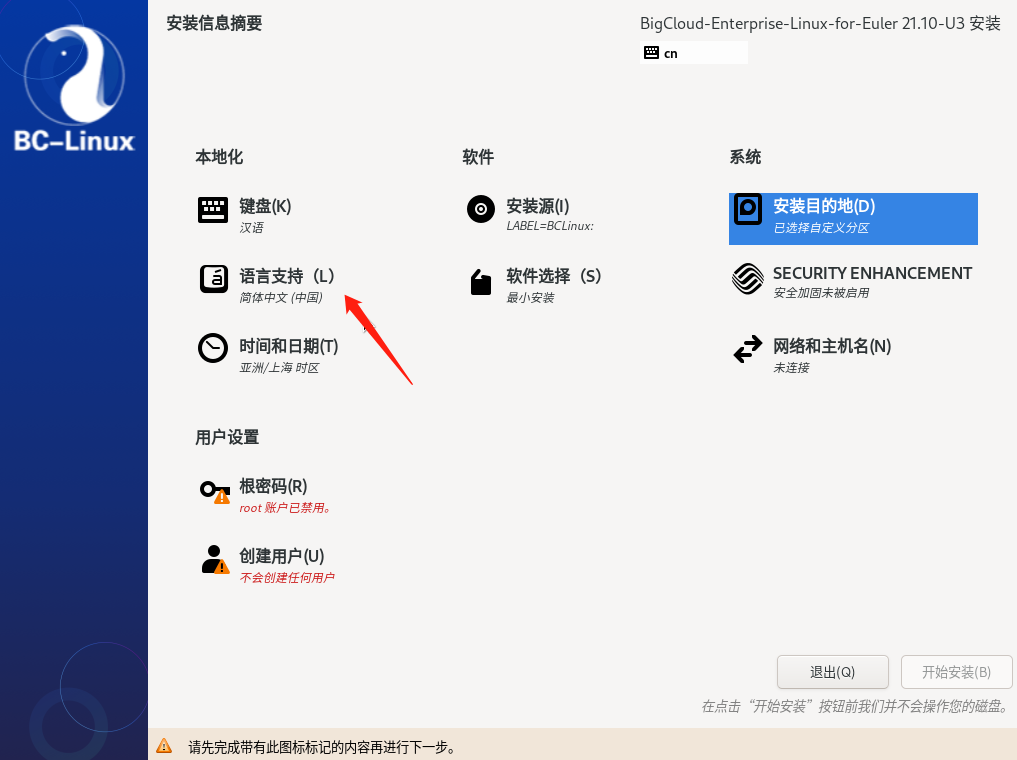
Task: Click the 开始安装(B) button
Action: pyautogui.click(x=956, y=672)
